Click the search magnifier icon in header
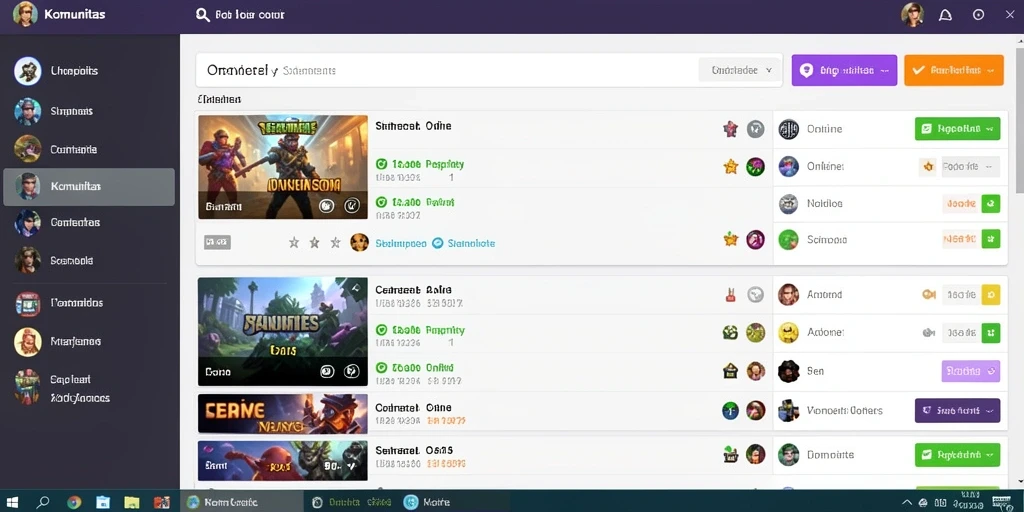This screenshot has height=512, width=1024. pyautogui.click(x=203, y=14)
